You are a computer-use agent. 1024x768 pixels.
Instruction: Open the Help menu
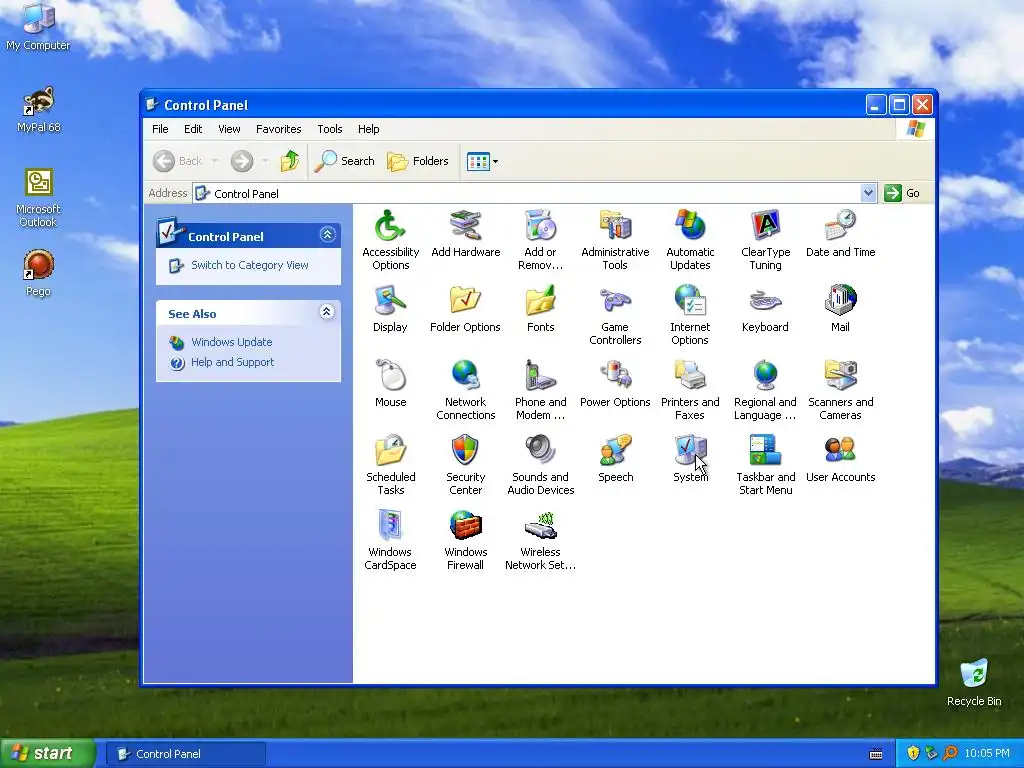click(x=368, y=129)
